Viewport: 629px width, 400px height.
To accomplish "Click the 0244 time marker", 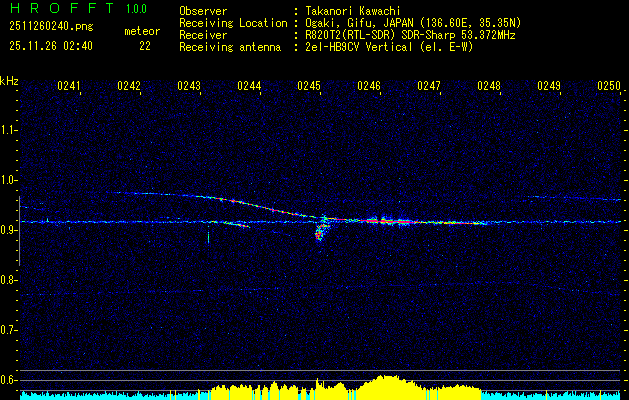I will [x=249, y=85].
